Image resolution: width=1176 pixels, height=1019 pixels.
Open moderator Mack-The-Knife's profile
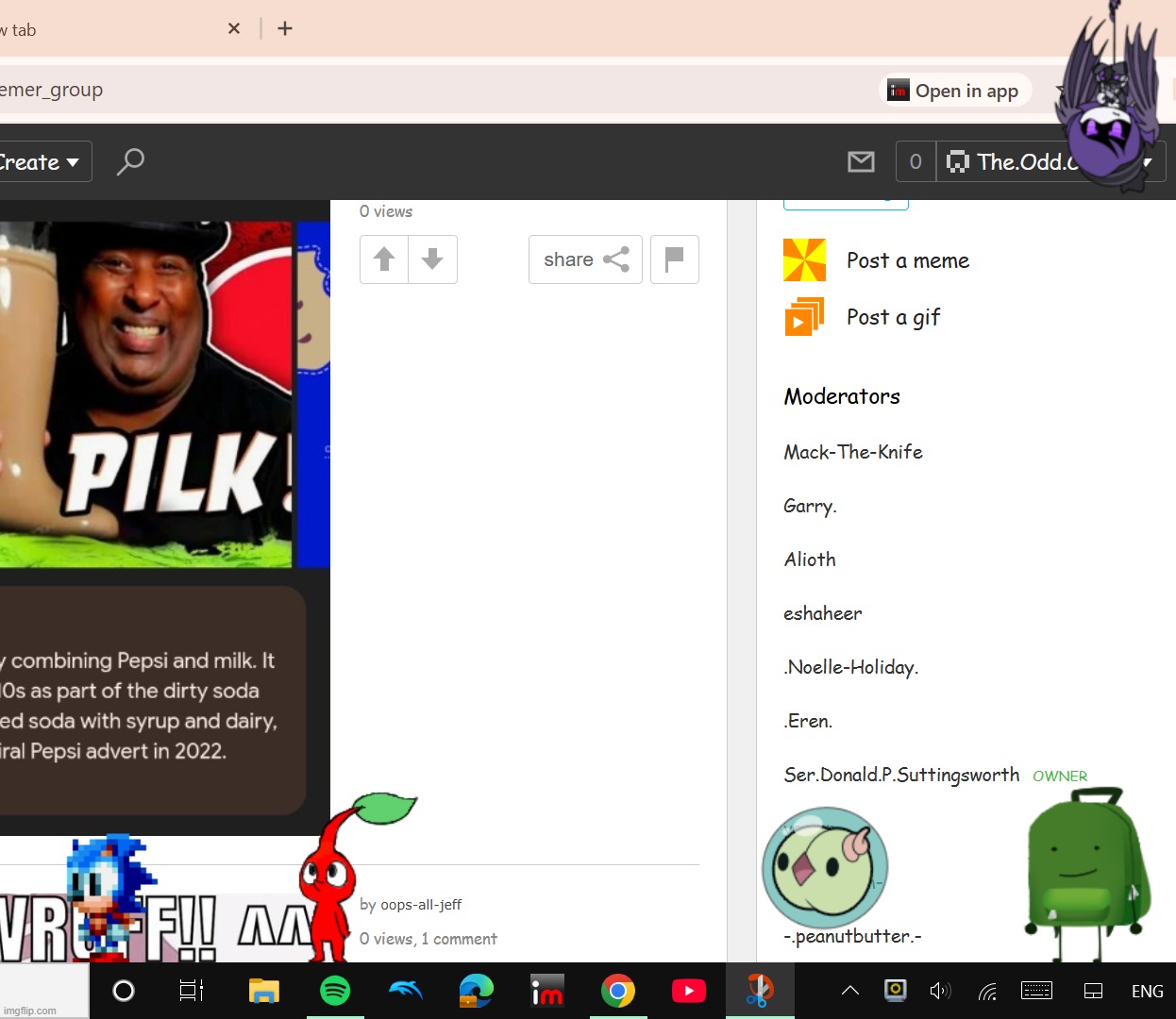(x=852, y=452)
